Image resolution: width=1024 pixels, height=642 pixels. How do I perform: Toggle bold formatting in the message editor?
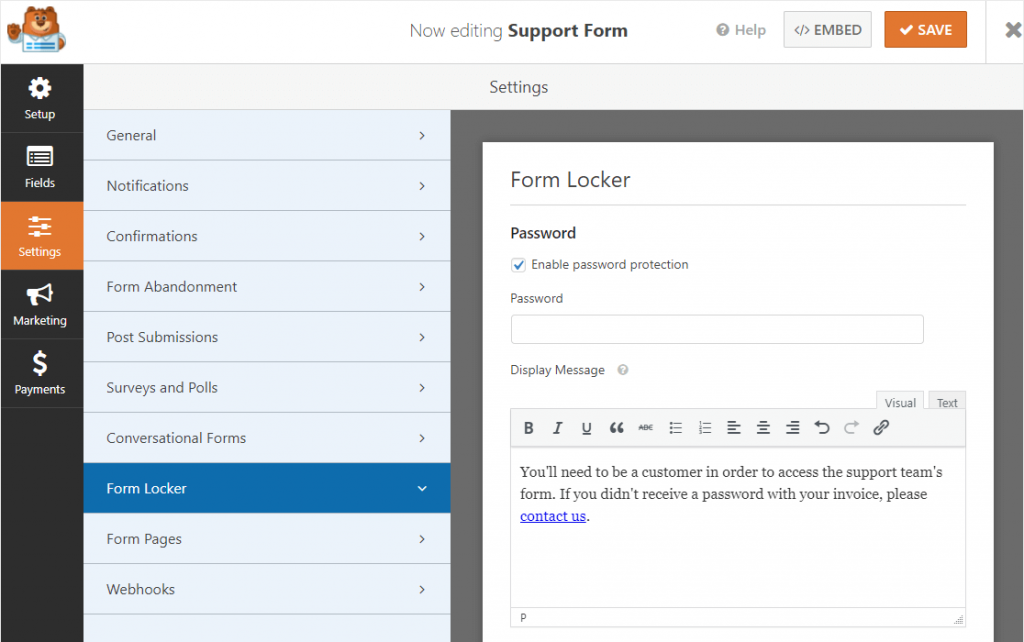[528, 427]
